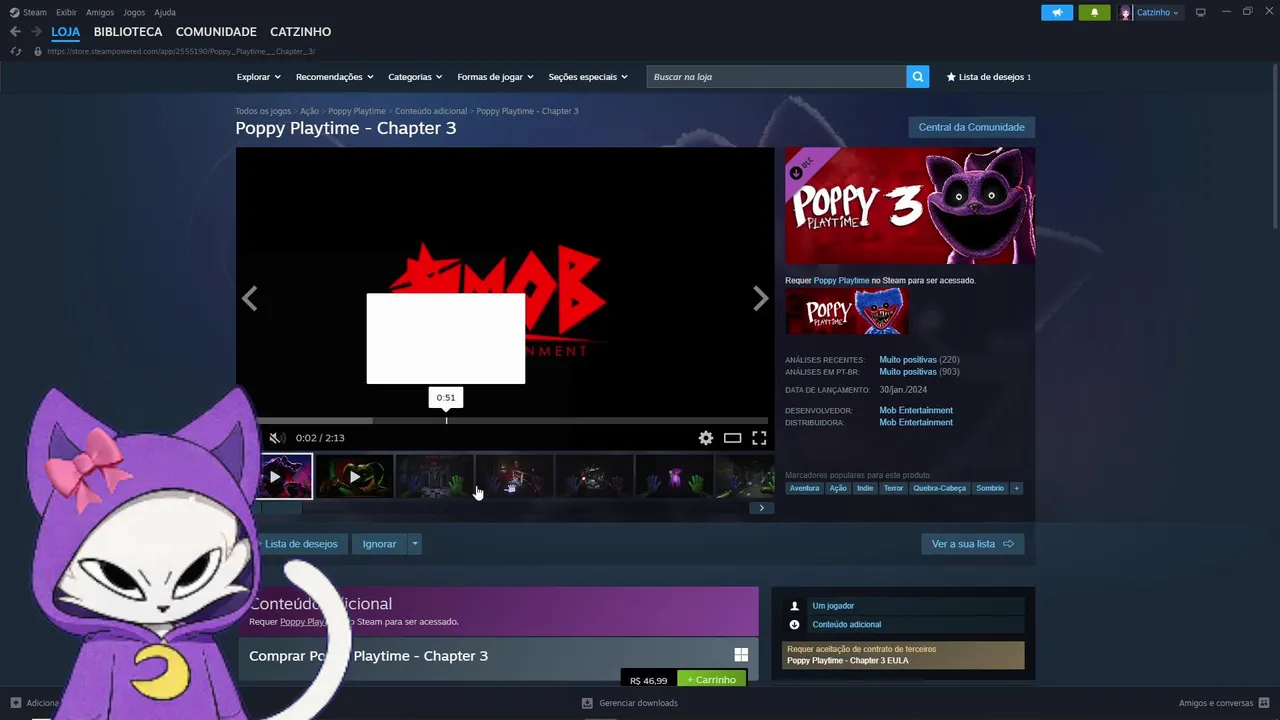Viewport: 1280px width, 720px height.
Task: Enter fullscreen on the video player
Action: (x=759, y=438)
